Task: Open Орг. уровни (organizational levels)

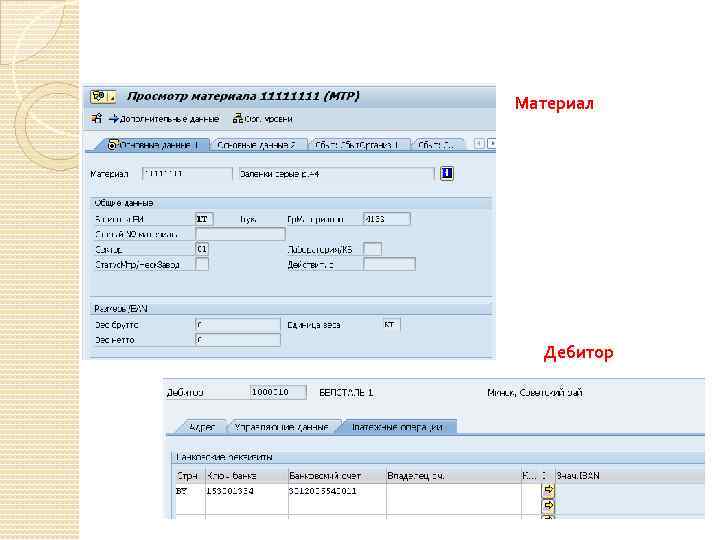Action: [x=263, y=119]
